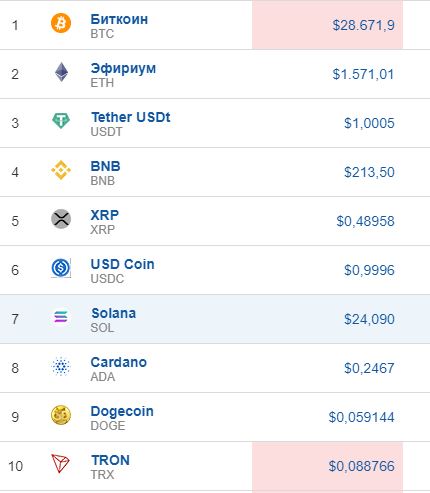Image resolution: width=430 pixels, height=493 pixels.
Task: Click the Bitcoin price $28.671,9
Action: (363, 25)
